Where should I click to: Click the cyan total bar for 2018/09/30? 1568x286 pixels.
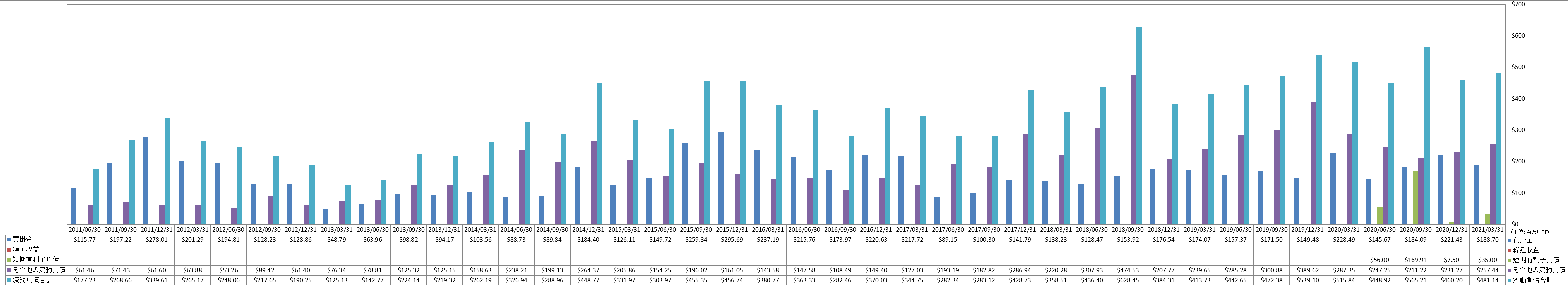coord(1139,125)
